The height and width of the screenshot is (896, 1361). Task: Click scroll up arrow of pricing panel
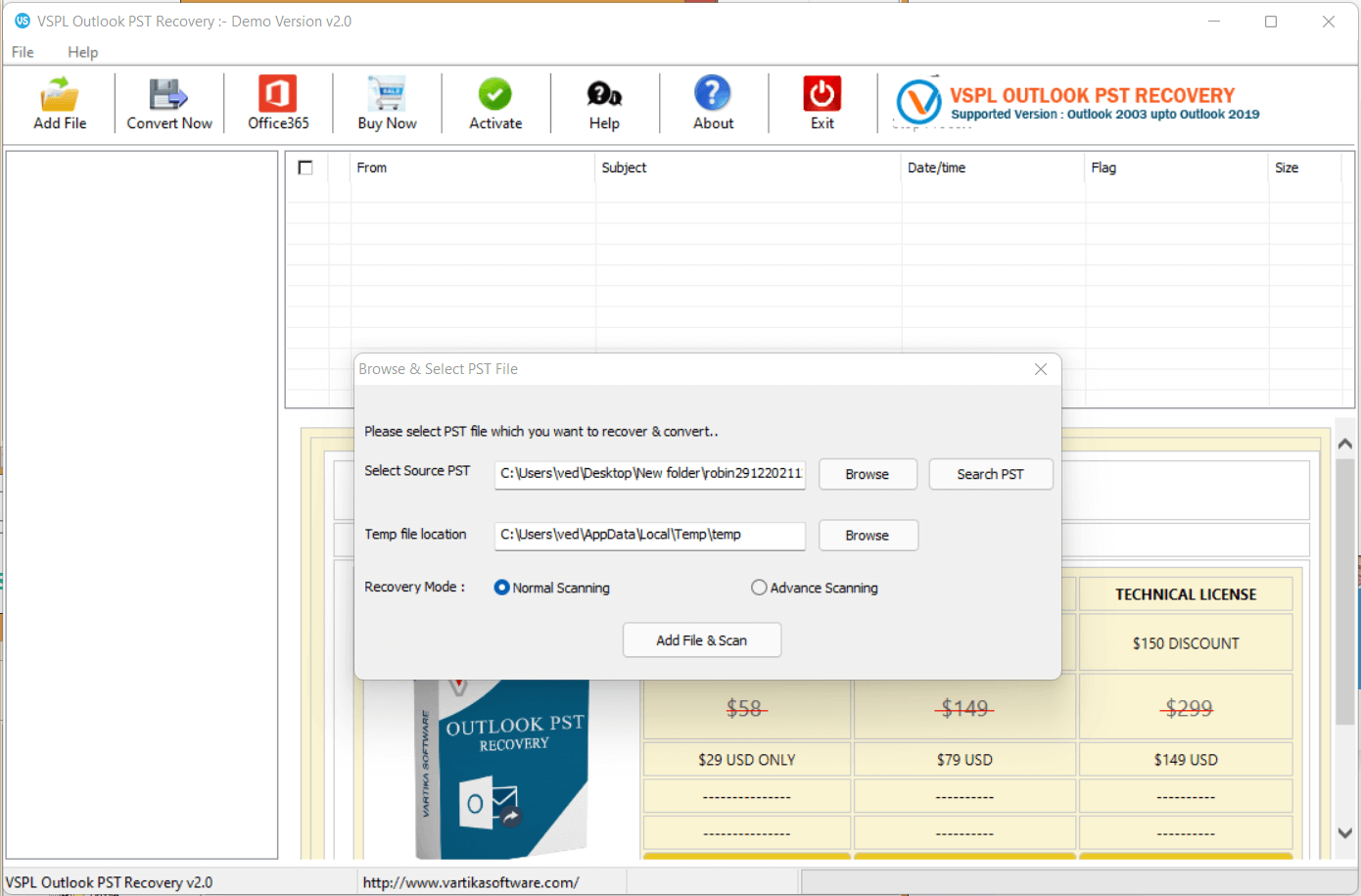click(1345, 444)
